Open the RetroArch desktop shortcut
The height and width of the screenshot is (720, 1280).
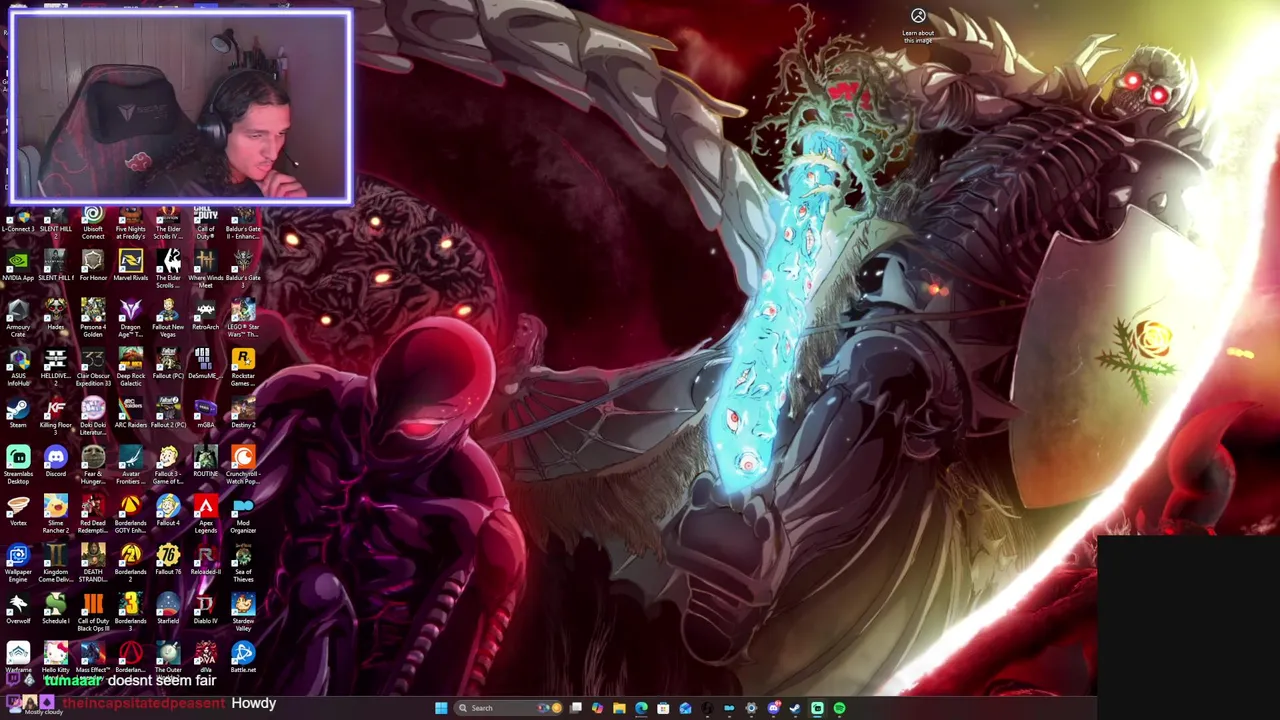coord(205,315)
